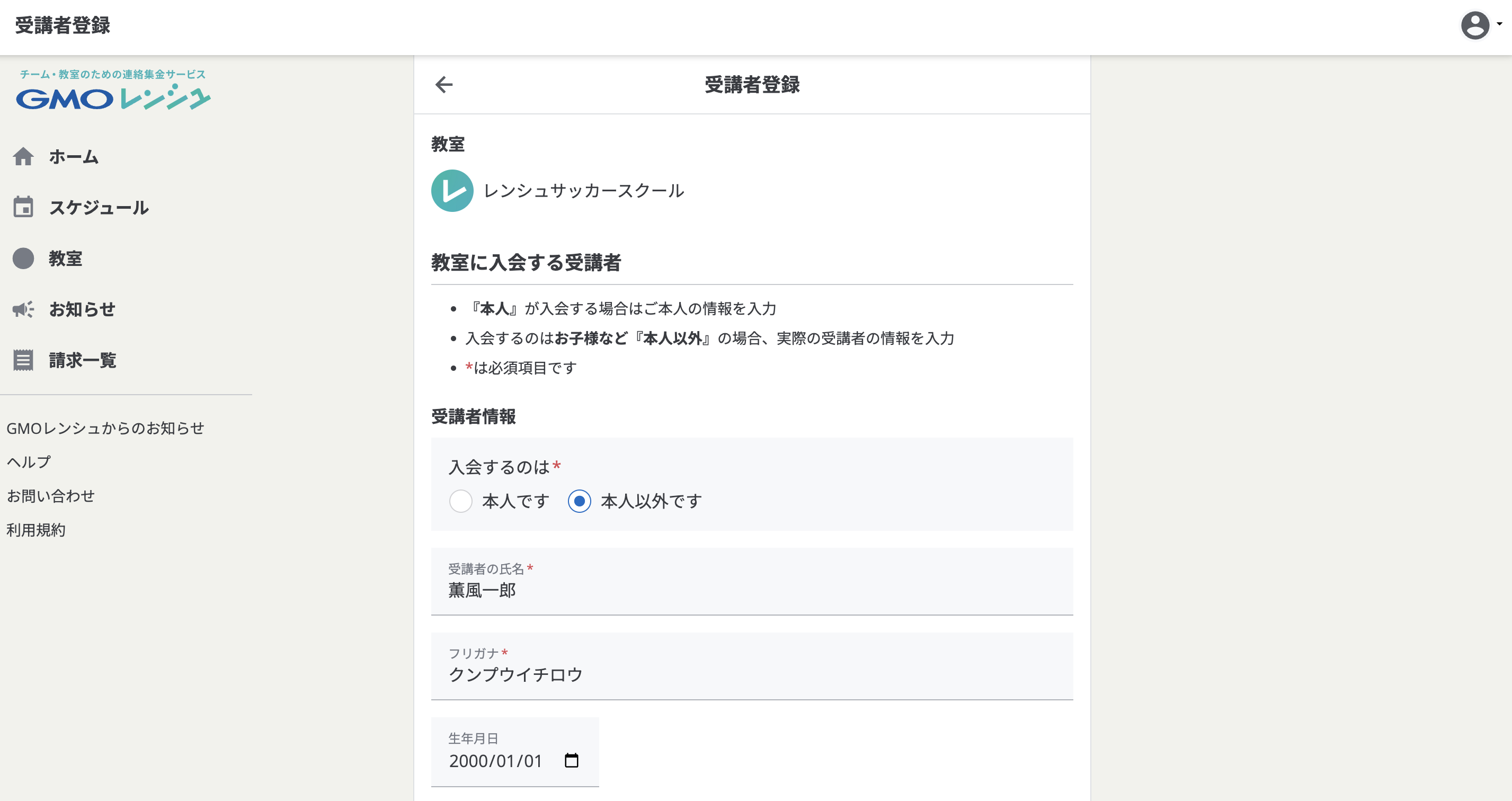Screen dimensions: 1512x801
Task: Click the 入会するのは label
Action: (x=499, y=467)
